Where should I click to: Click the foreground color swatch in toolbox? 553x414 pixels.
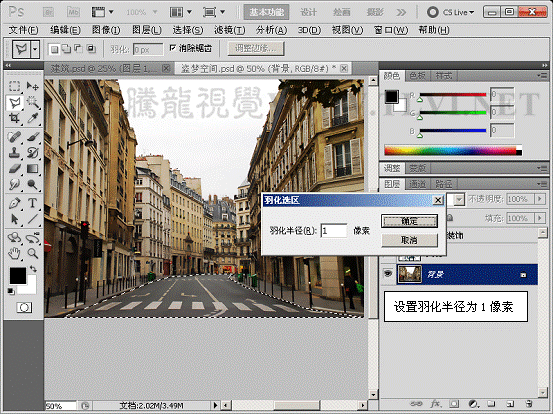[18, 276]
